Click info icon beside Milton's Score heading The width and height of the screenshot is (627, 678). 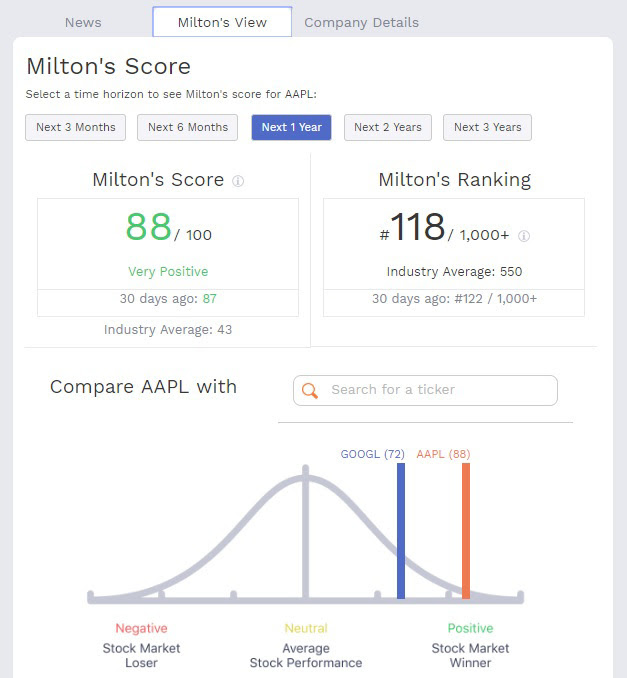coord(238,182)
